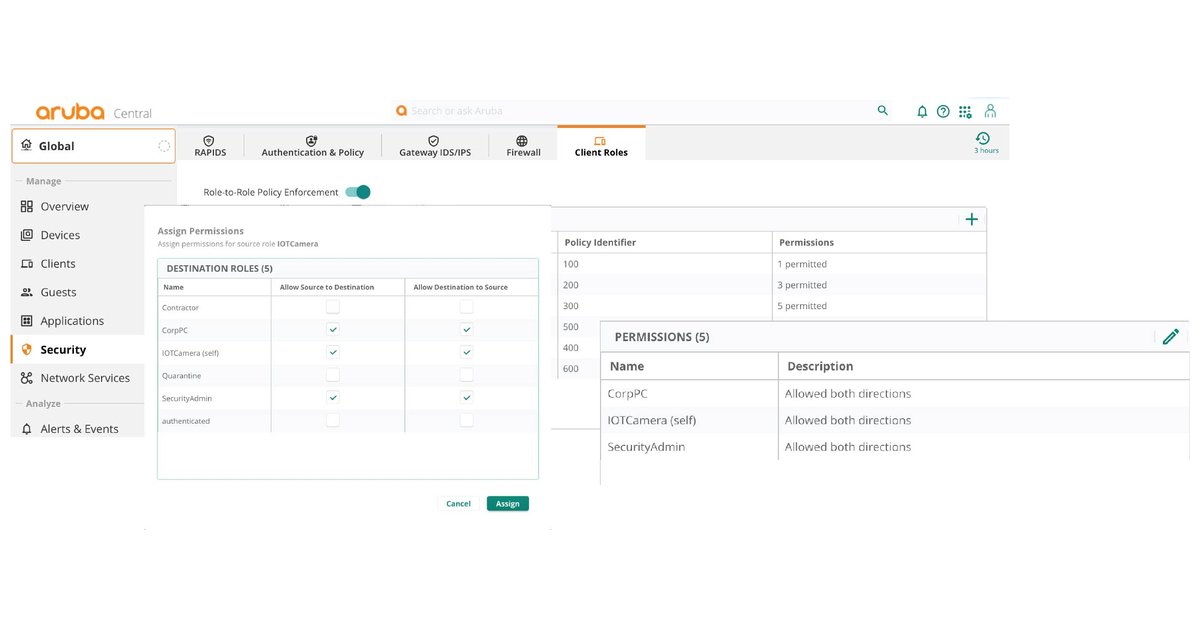Click the Overview sidebar icon
Viewport: 1200px width, 627px height.
[27, 206]
